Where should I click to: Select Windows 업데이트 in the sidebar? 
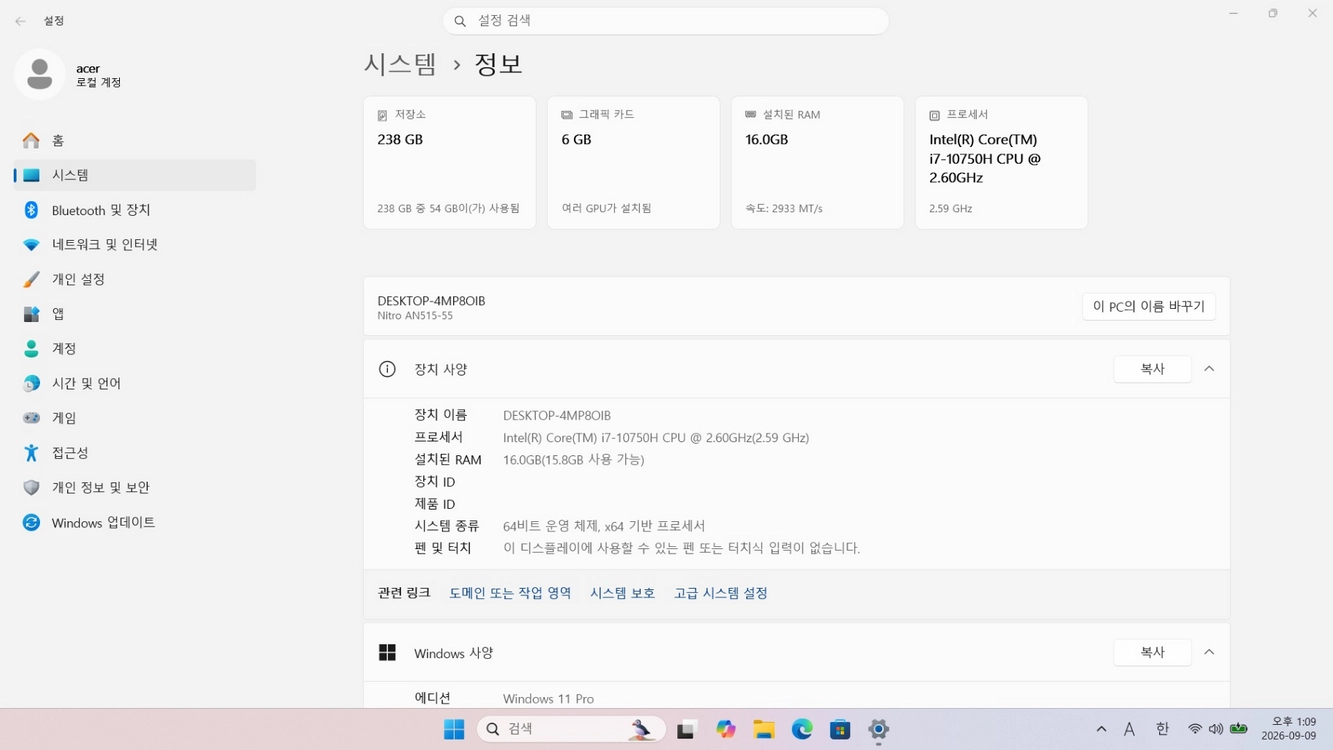(135, 523)
